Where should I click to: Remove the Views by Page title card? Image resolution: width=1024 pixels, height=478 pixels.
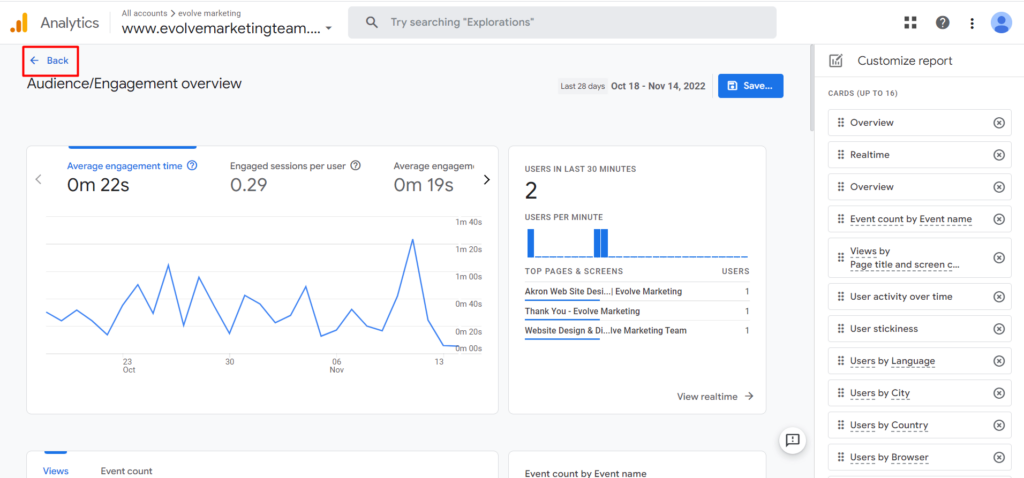[999, 257]
